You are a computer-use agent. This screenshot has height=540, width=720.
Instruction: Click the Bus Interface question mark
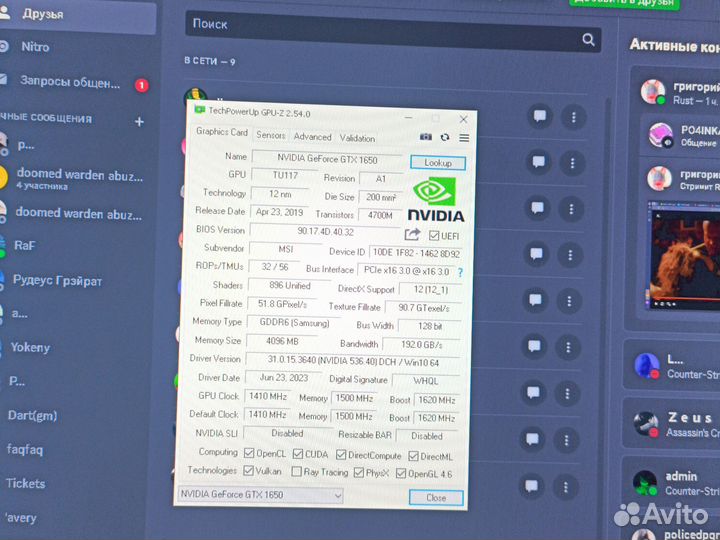(460, 272)
